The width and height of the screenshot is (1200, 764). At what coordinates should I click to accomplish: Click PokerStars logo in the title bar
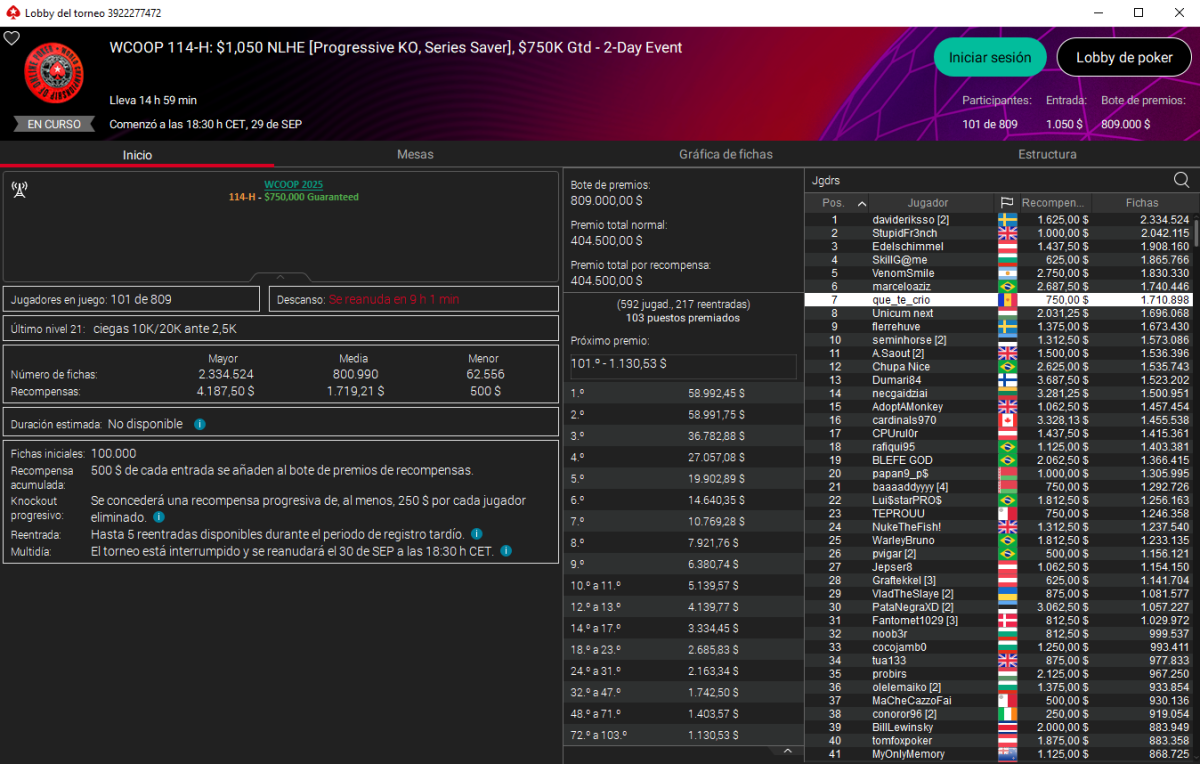(x=11, y=12)
